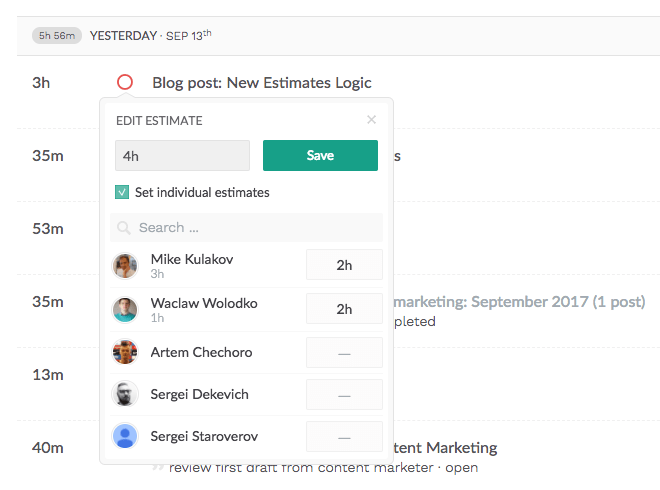Click the 5h 56m total time badge
This screenshot has height=490, width=660.
click(57, 36)
